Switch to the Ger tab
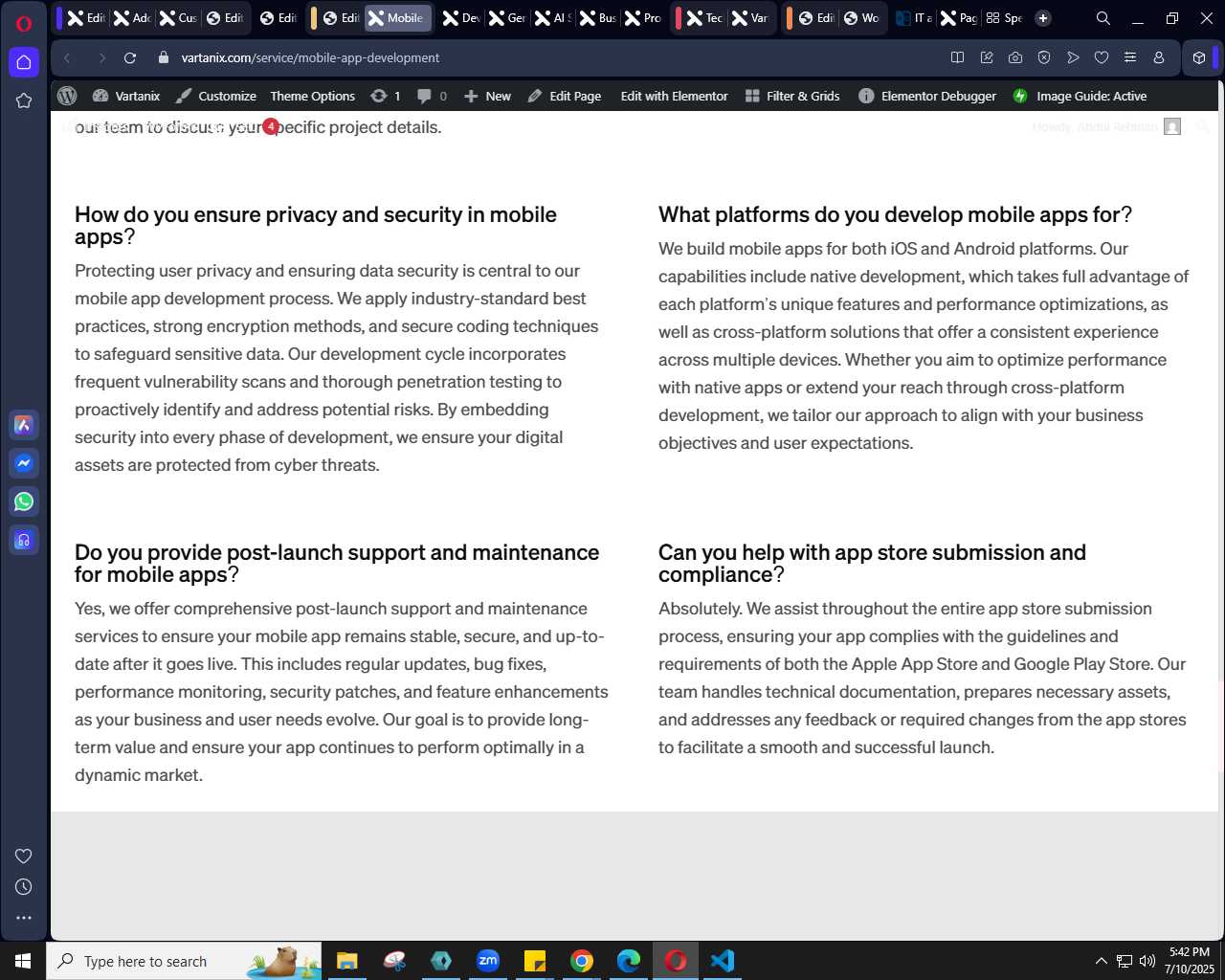Viewport: 1225px width, 980px height. (x=507, y=18)
